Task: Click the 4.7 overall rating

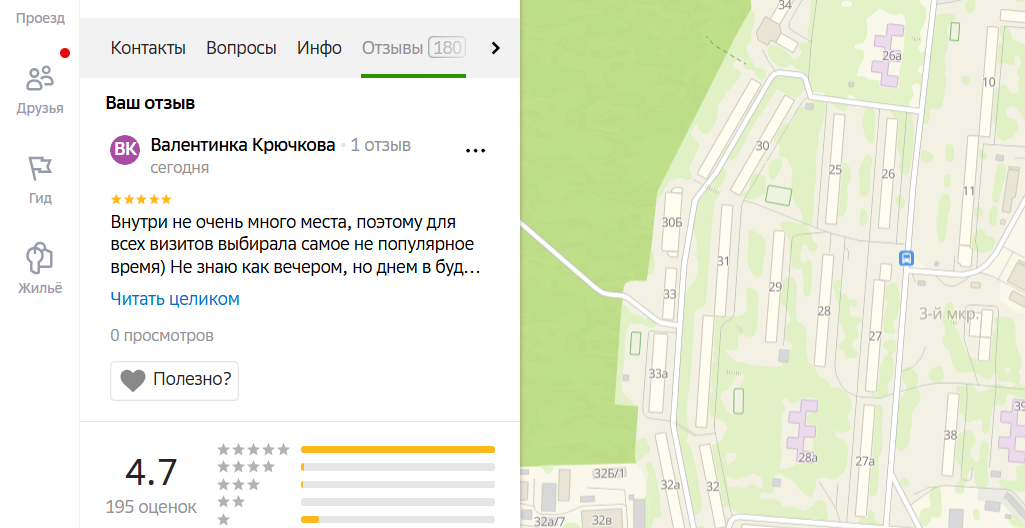Action: point(151,472)
